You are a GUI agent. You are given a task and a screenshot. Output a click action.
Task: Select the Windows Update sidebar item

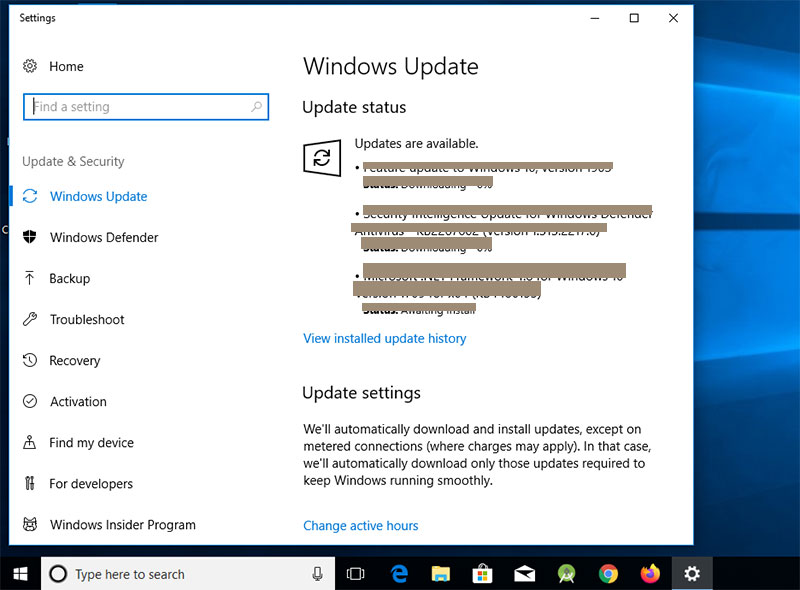click(x=98, y=196)
